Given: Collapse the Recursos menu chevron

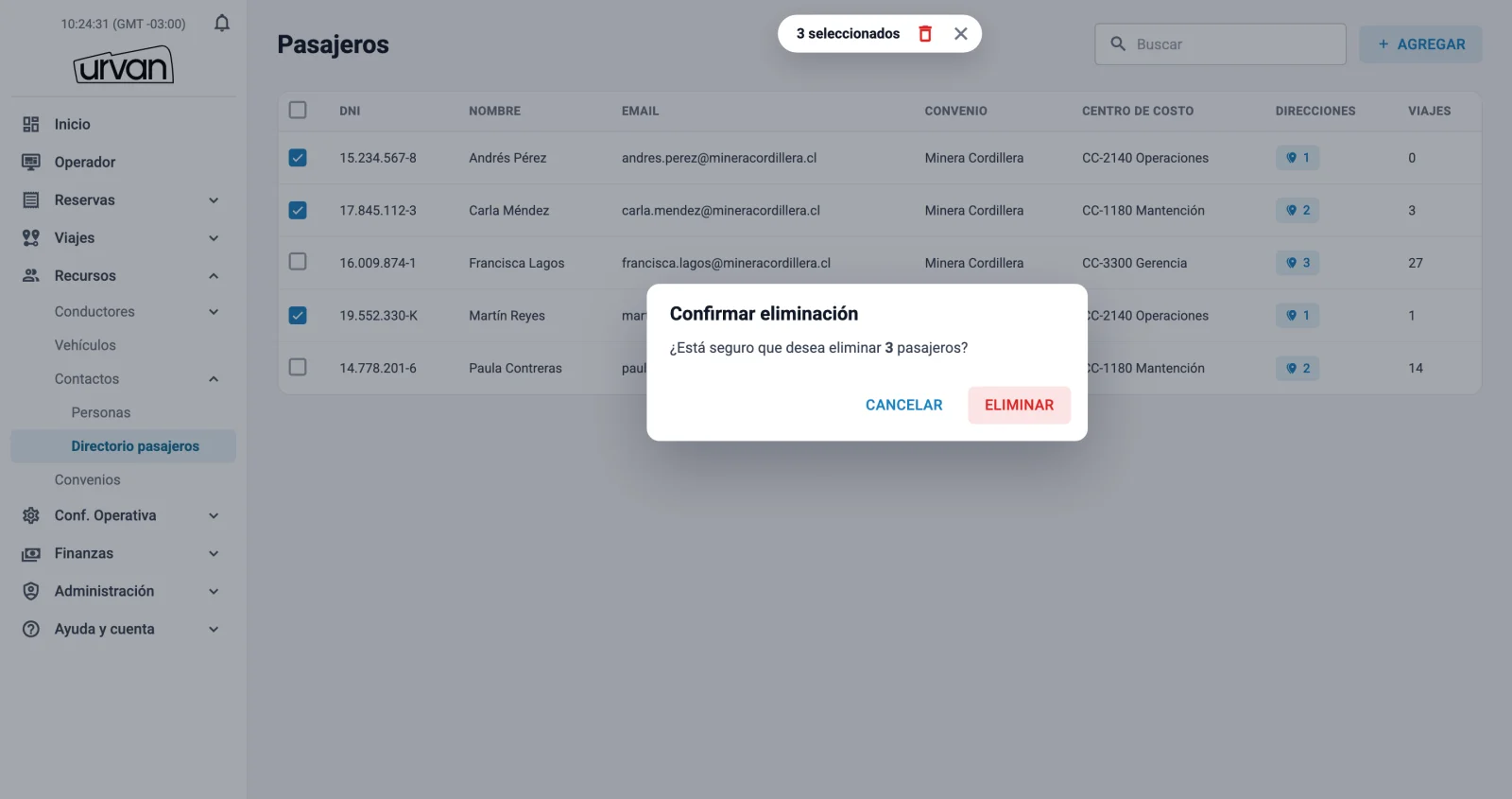Looking at the screenshot, I should pyautogui.click(x=214, y=276).
